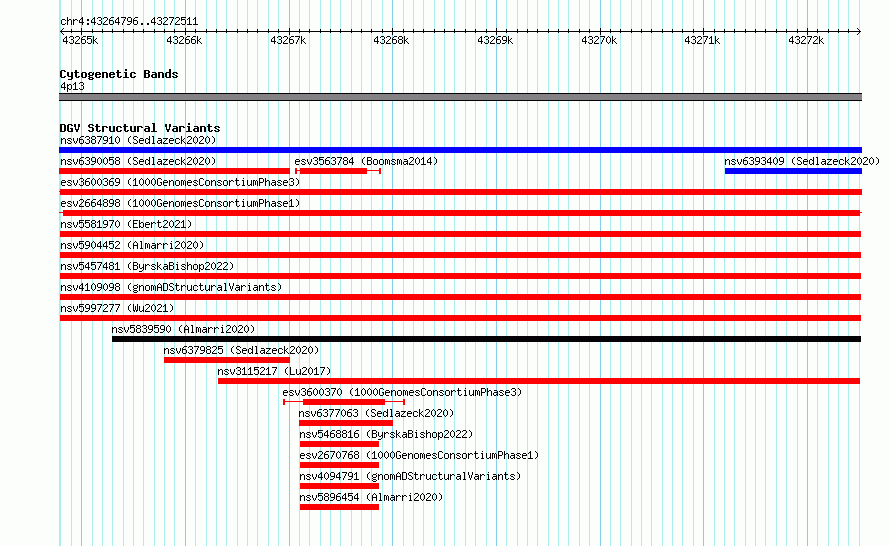The height and width of the screenshot is (546, 890).
Task: Open esv3563784 (Boomsma2014) label
Action: coord(366,161)
